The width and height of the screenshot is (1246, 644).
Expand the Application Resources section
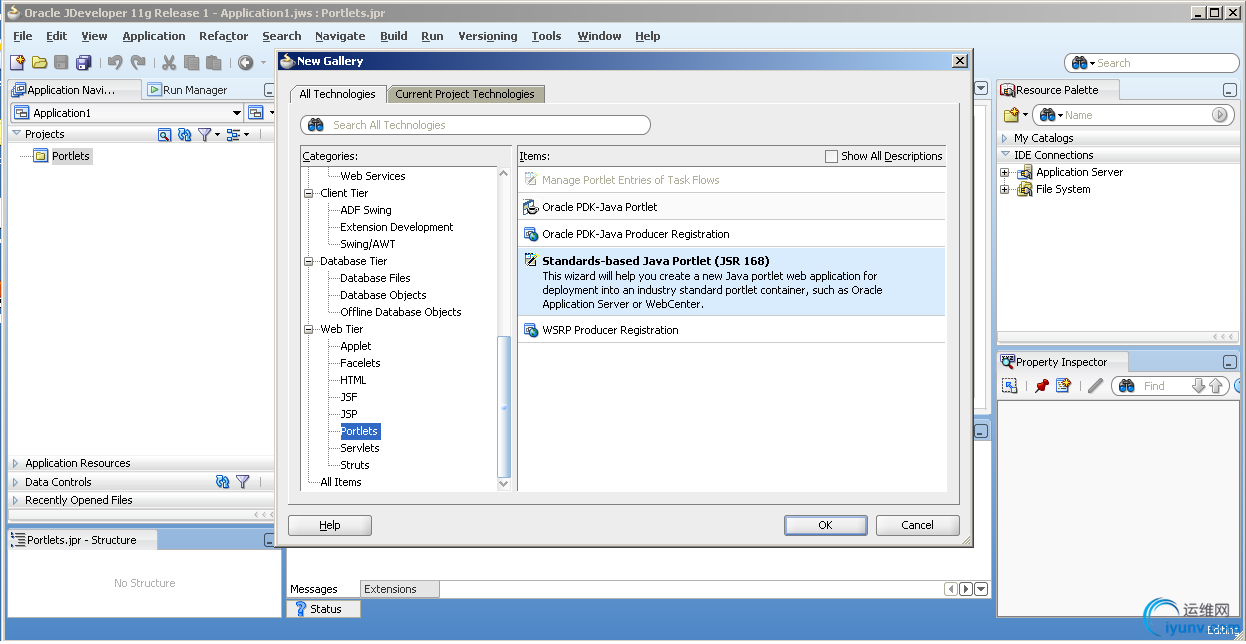16,463
